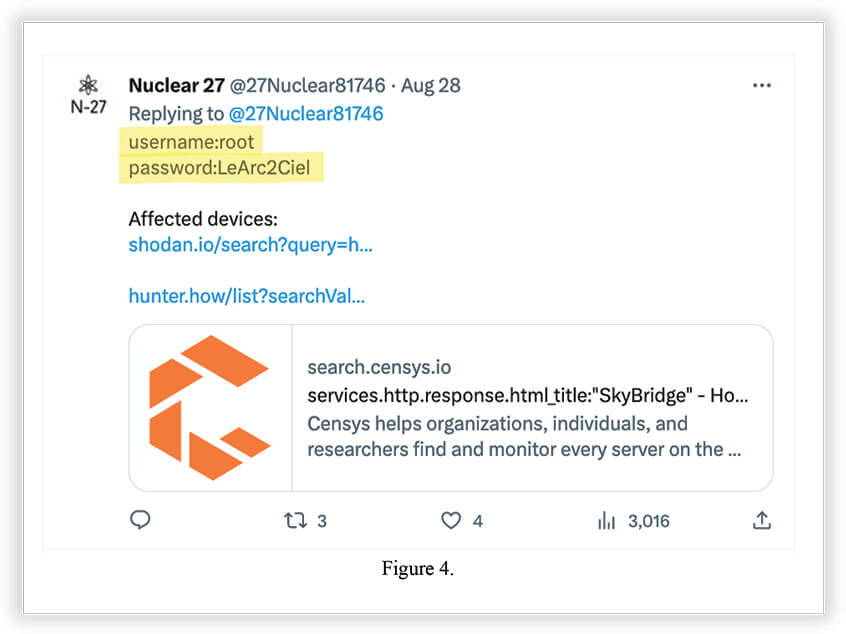Click the Censys card description text

pyautogui.click(x=524, y=436)
